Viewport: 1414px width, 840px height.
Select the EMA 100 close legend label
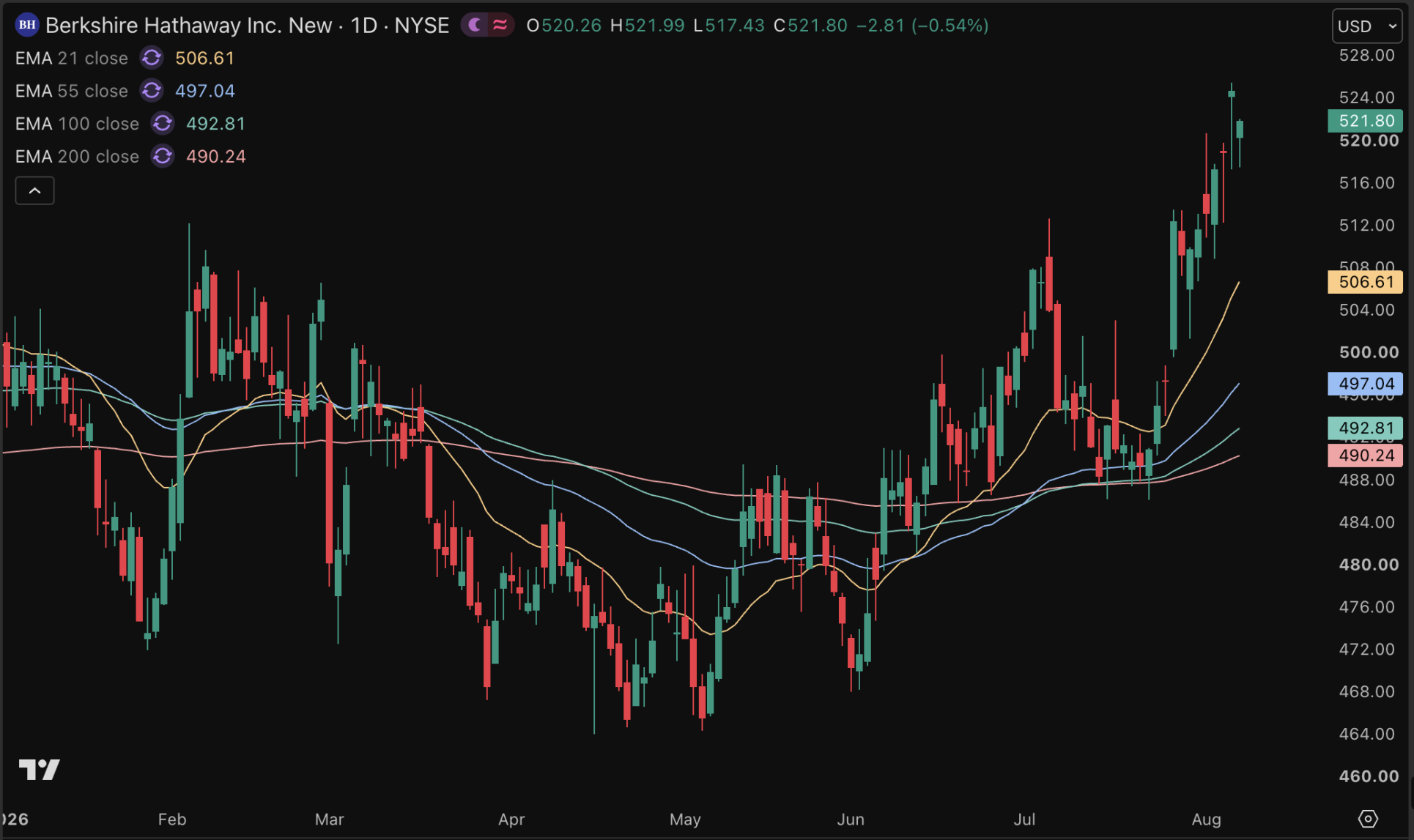[77, 124]
